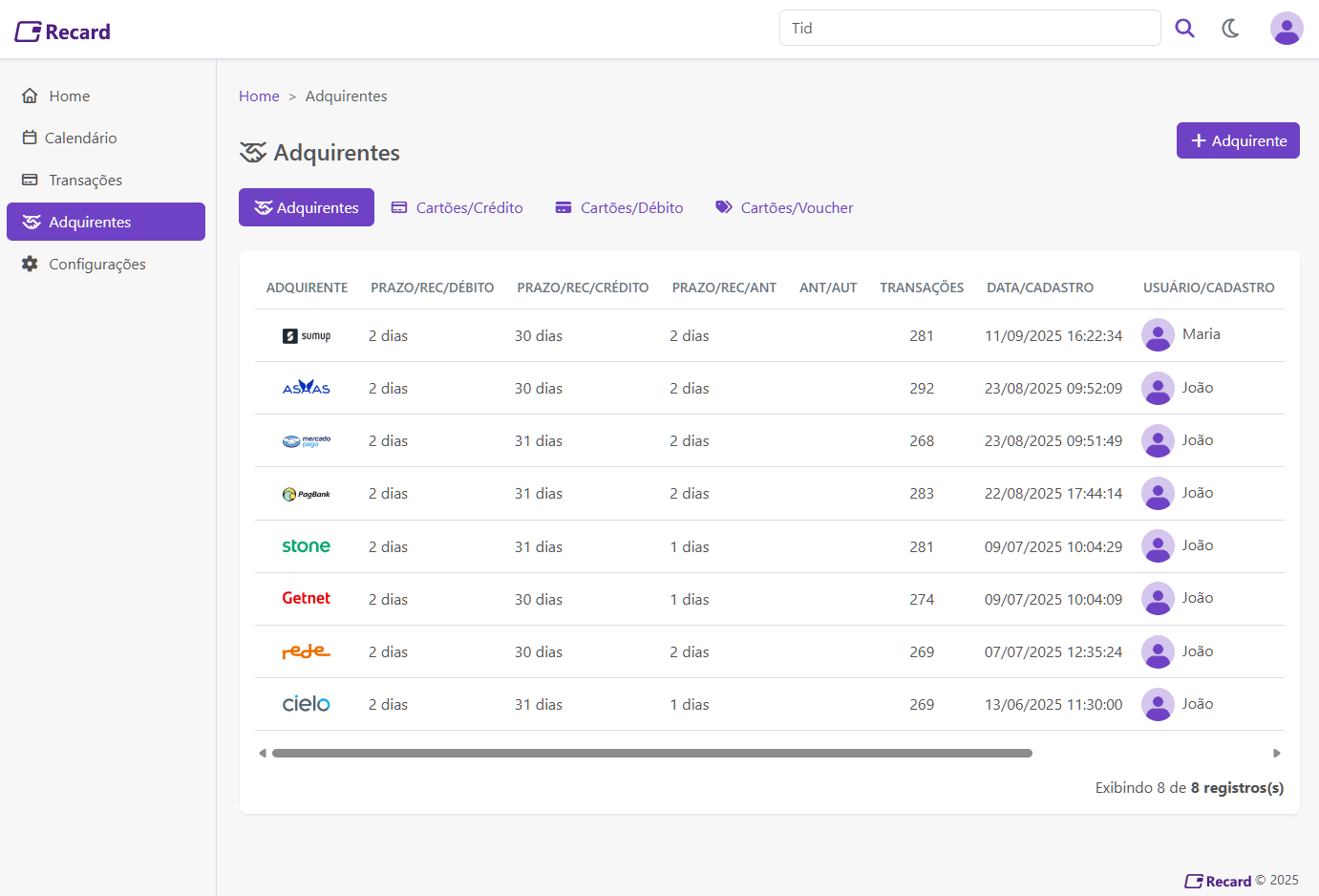The image size is (1319, 896).
Task: Click the horizontal table scrollbar
Action: [651, 754]
